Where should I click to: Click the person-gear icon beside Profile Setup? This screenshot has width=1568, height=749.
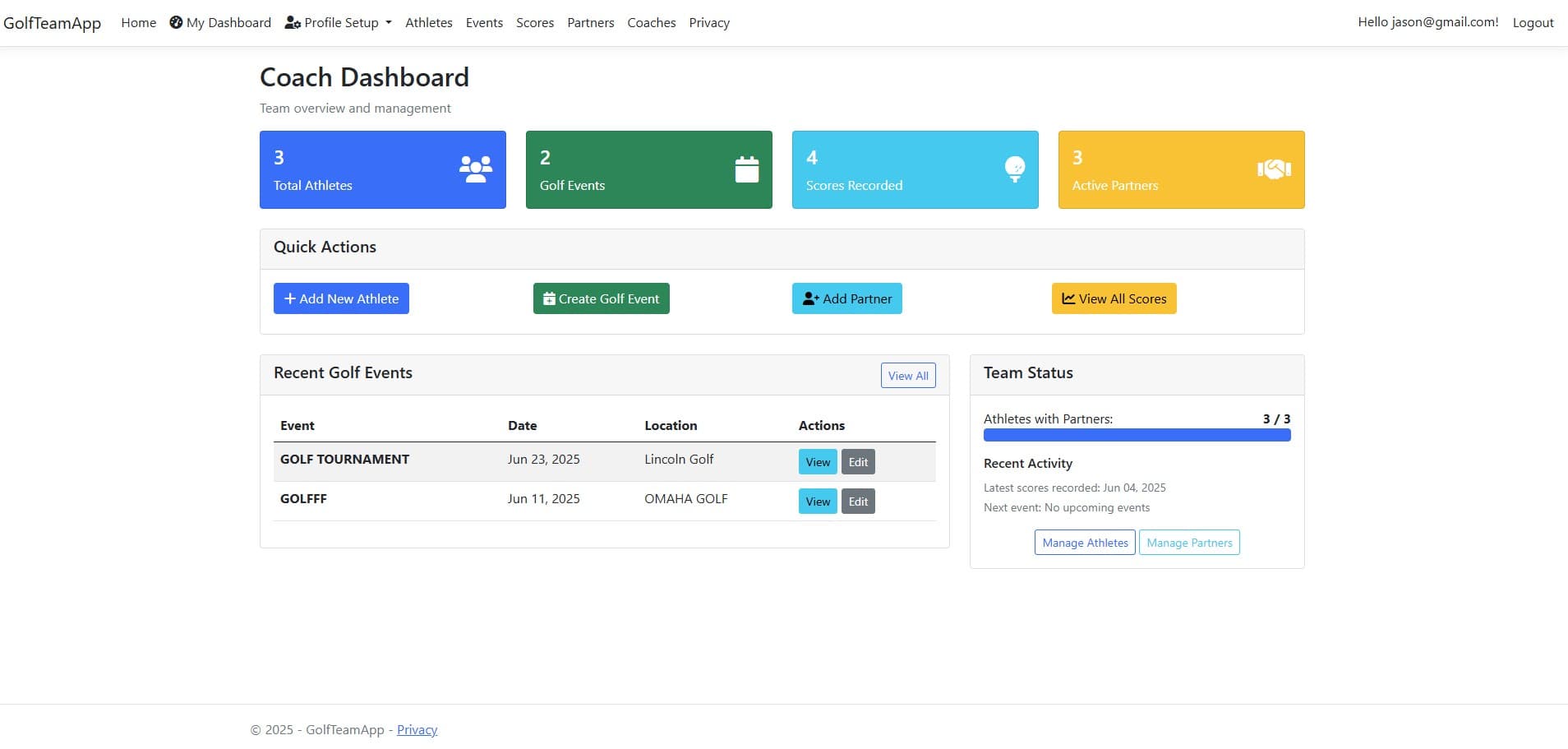pyautogui.click(x=293, y=23)
